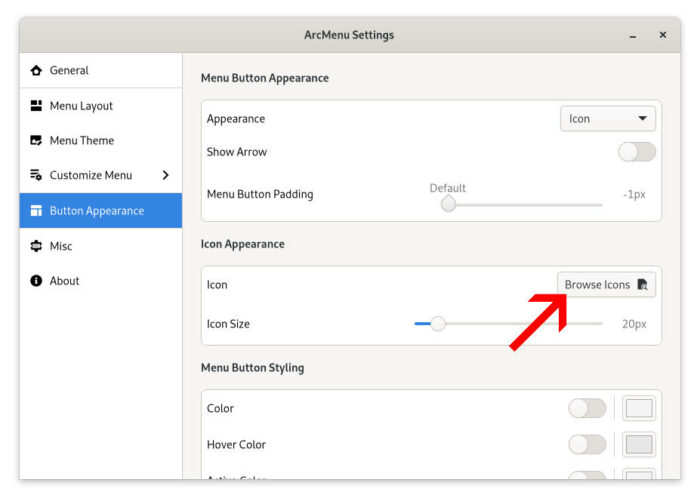The width and height of the screenshot is (700, 501).
Task: Click the Menu Button Padding slider handle
Action: (x=448, y=205)
